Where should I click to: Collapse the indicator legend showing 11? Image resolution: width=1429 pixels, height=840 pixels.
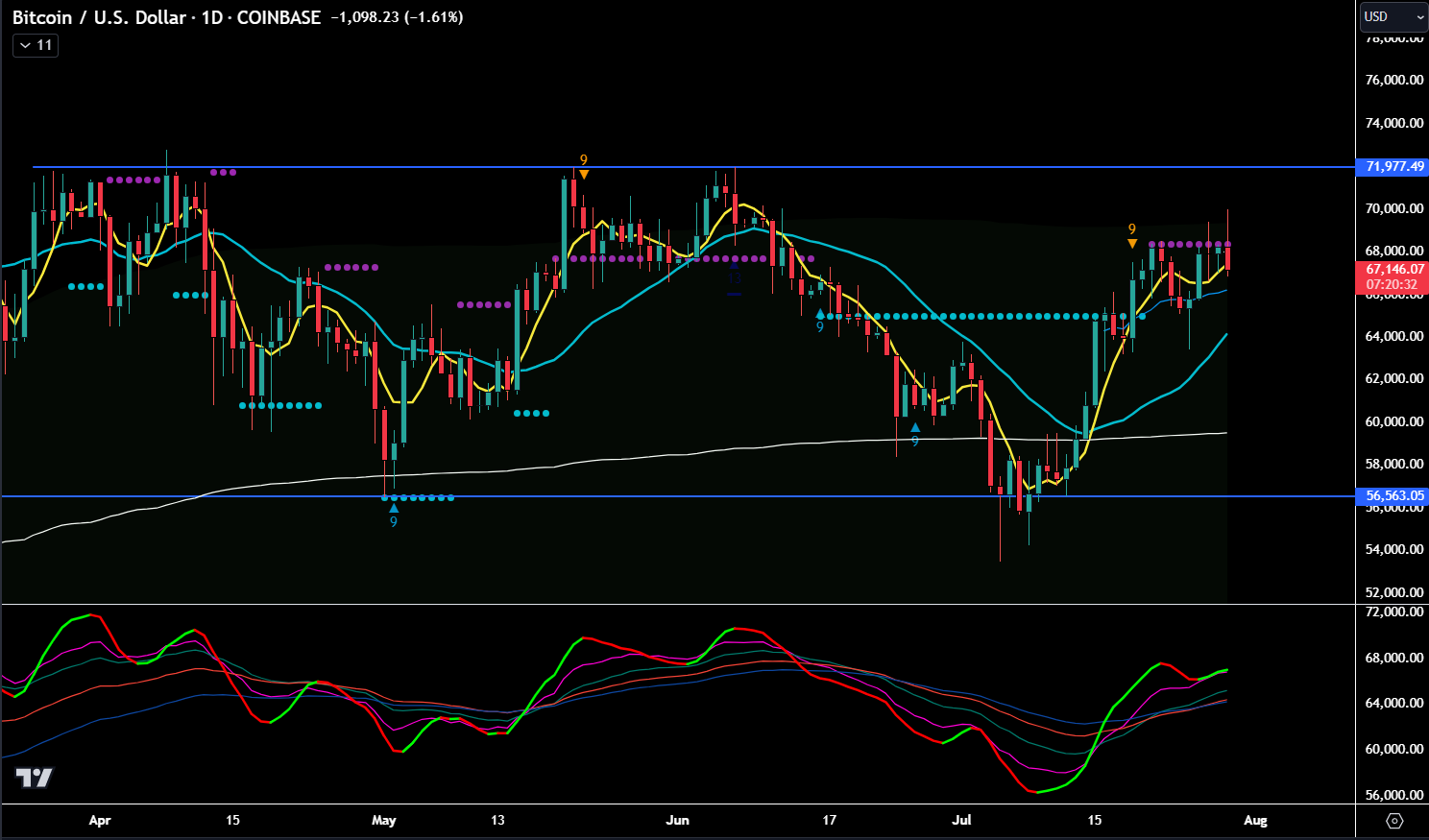point(36,45)
